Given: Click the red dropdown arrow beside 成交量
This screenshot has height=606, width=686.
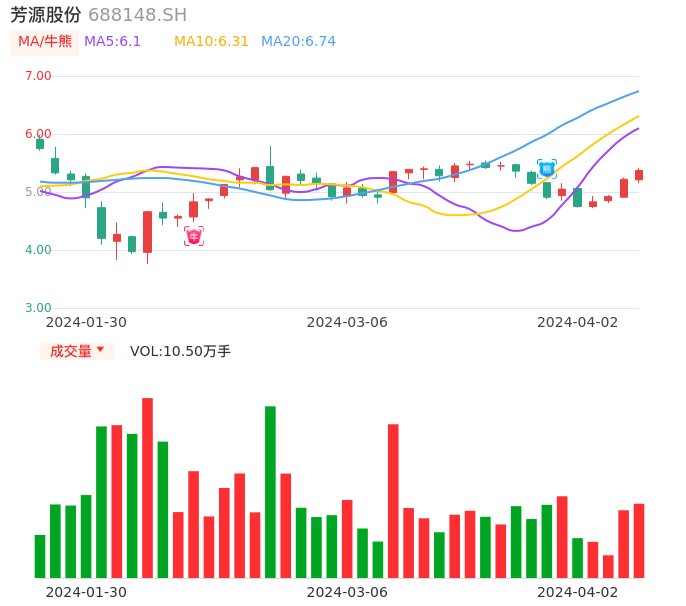Looking at the screenshot, I should click(100, 350).
